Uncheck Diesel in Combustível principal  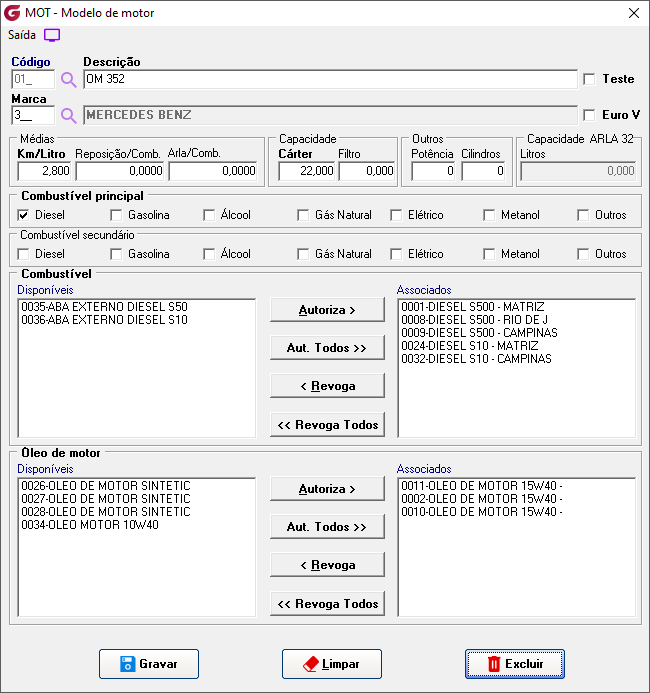point(23,215)
